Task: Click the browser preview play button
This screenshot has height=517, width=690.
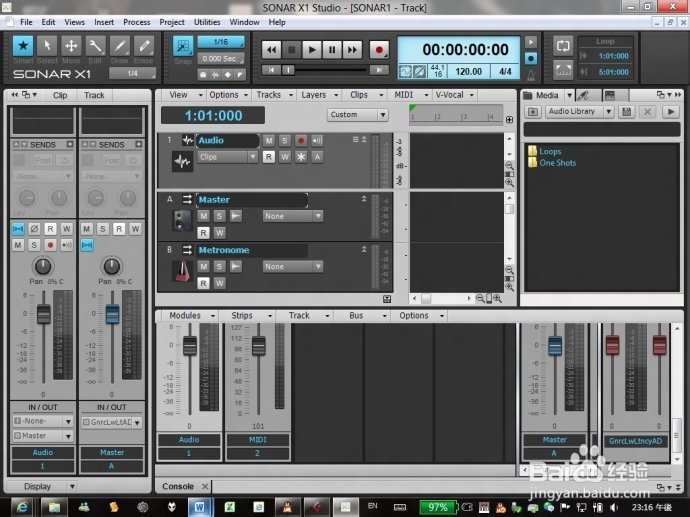Action: tap(671, 112)
